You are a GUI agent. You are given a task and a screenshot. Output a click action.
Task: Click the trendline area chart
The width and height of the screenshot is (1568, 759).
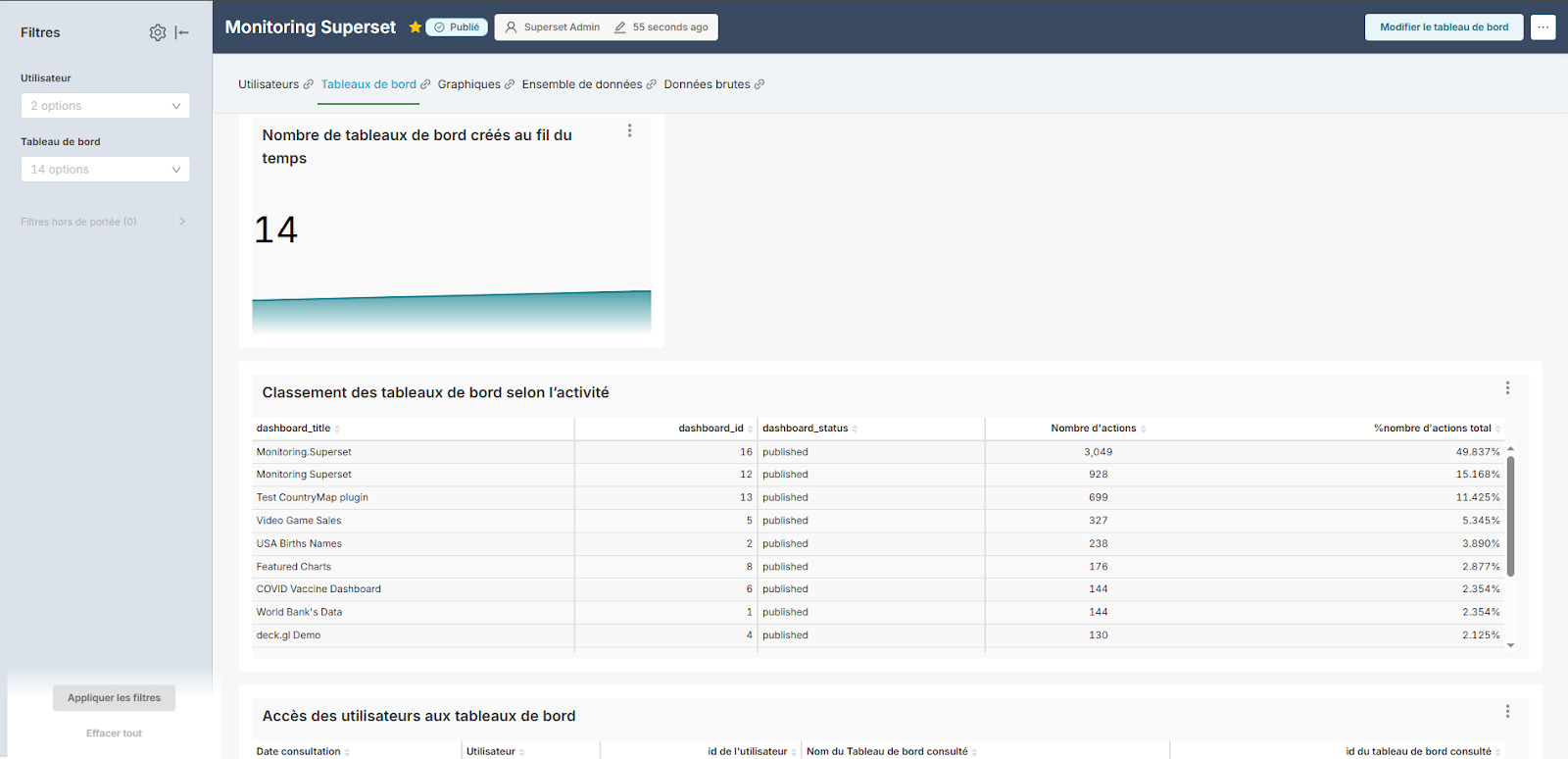tap(452, 311)
